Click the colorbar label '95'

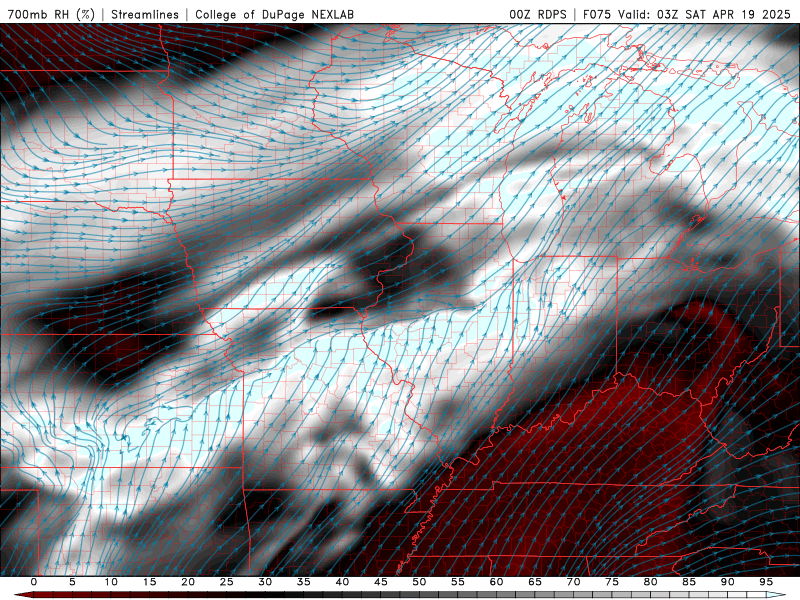coord(766,582)
